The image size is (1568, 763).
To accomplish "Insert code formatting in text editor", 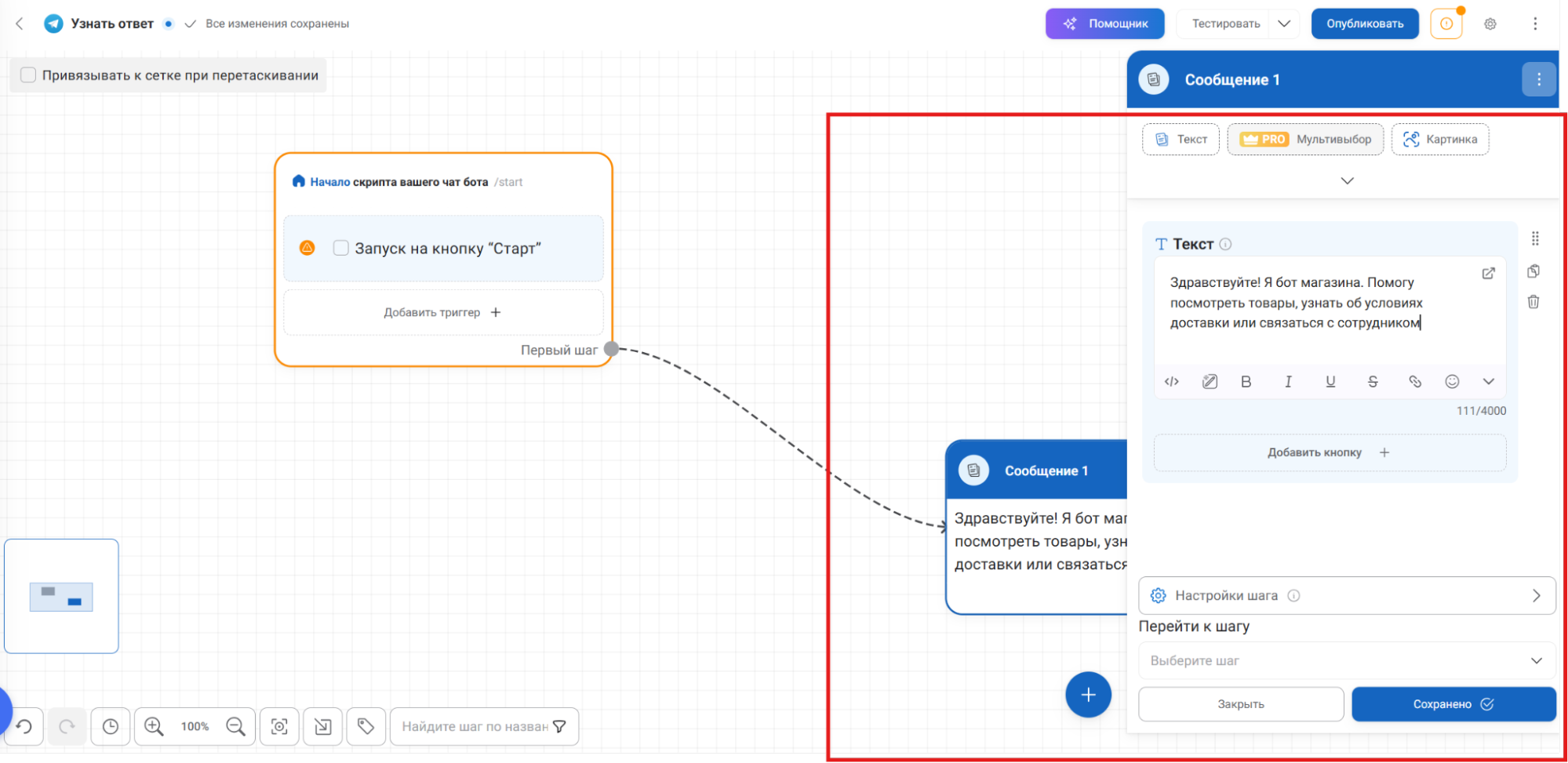I will click(1172, 382).
